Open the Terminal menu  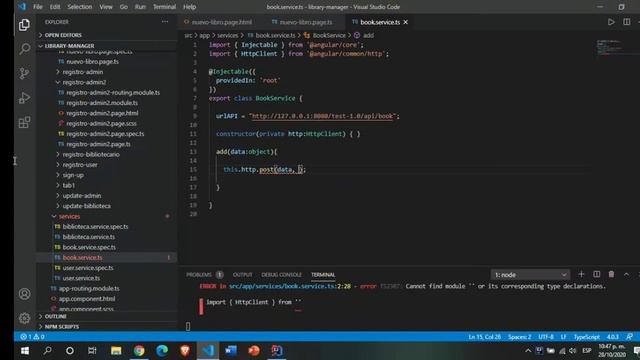(164, 7)
